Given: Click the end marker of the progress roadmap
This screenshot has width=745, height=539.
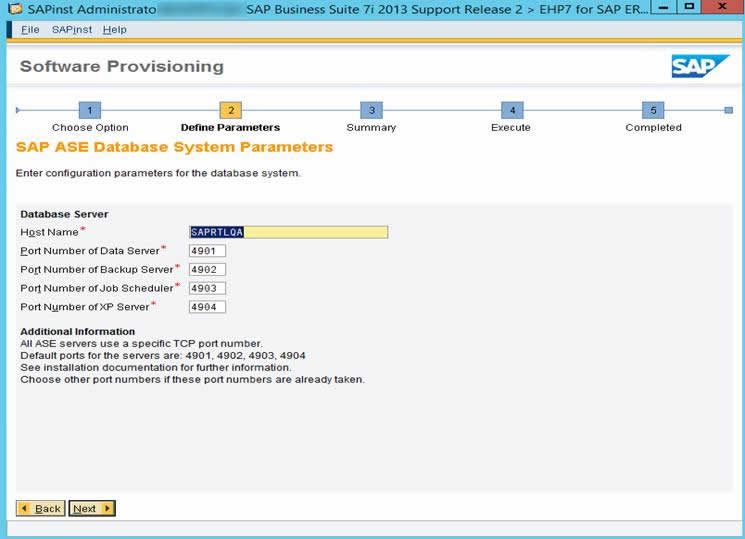Looking at the screenshot, I should [x=728, y=110].
